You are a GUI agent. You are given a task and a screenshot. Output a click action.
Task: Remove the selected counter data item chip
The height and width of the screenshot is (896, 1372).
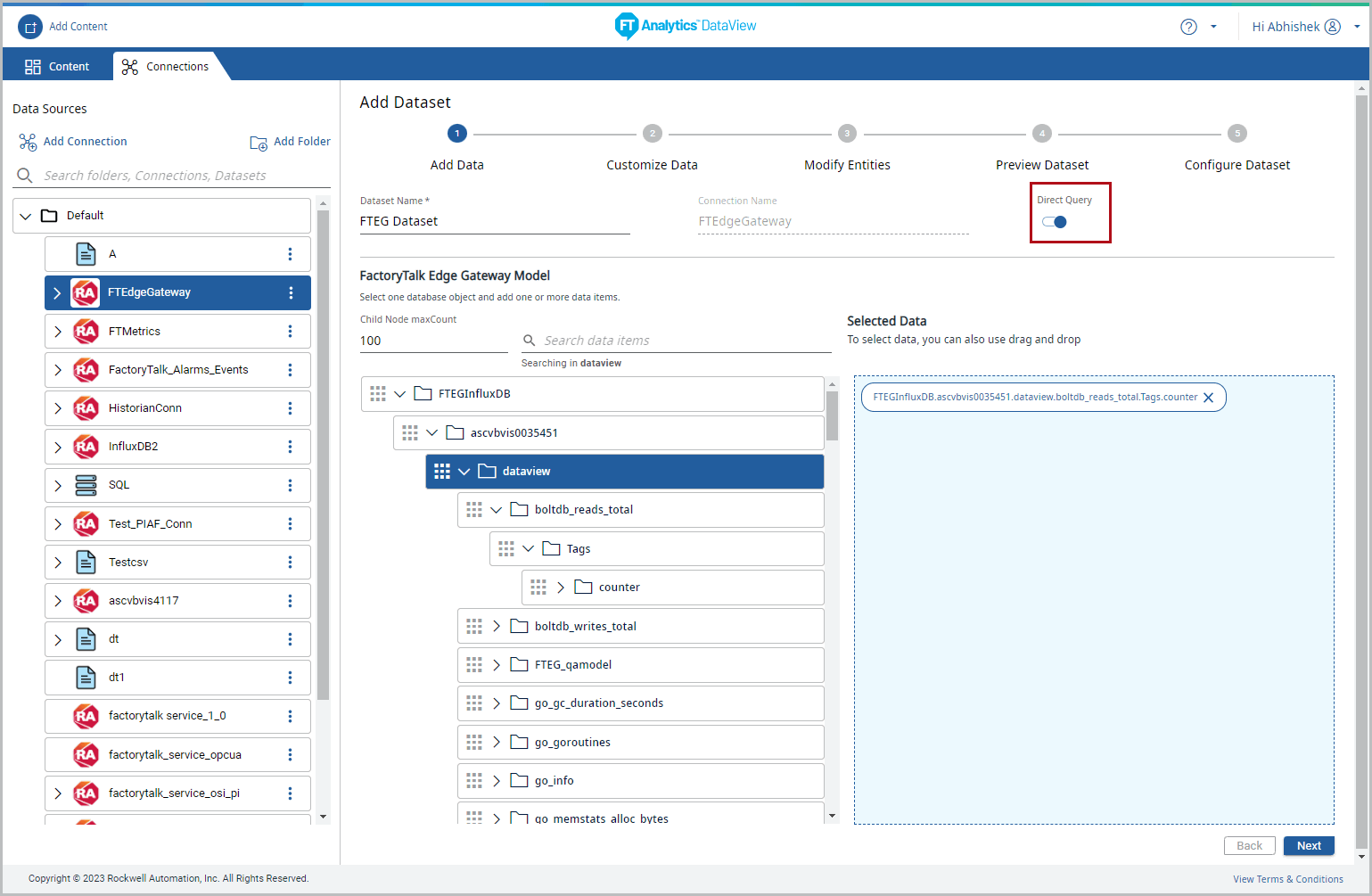tap(1208, 398)
